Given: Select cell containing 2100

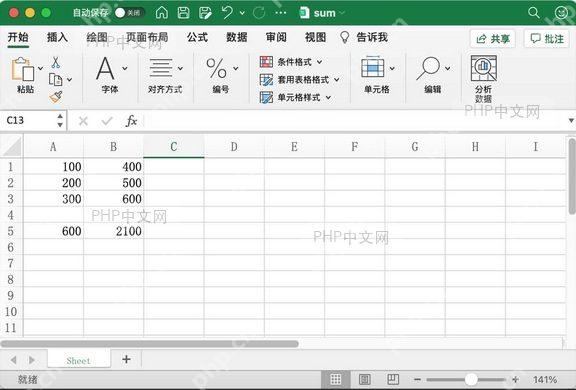Looking at the screenshot, I should click(x=114, y=231).
